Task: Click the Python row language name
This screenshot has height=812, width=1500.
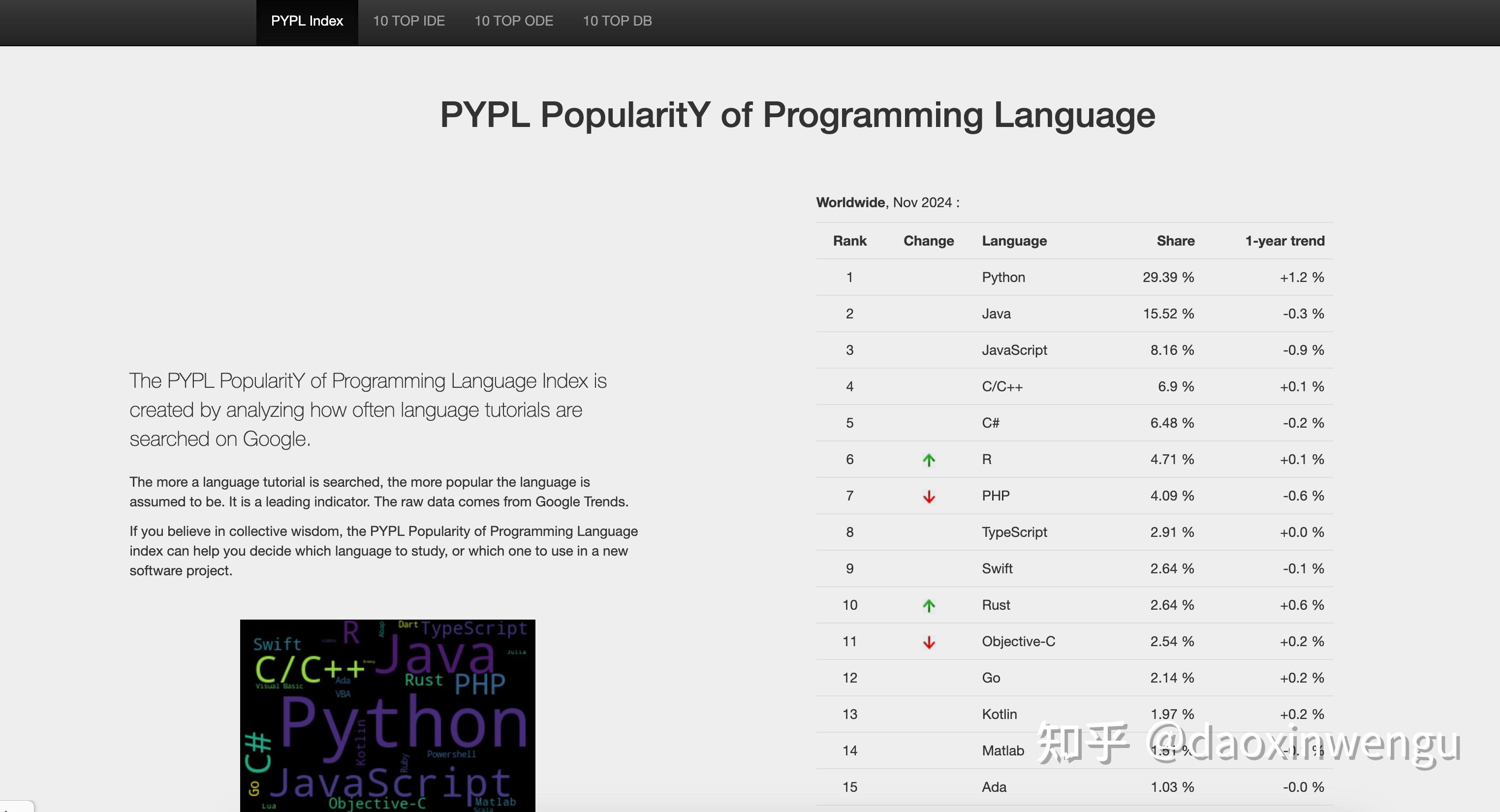Action: click(1003, 277)
